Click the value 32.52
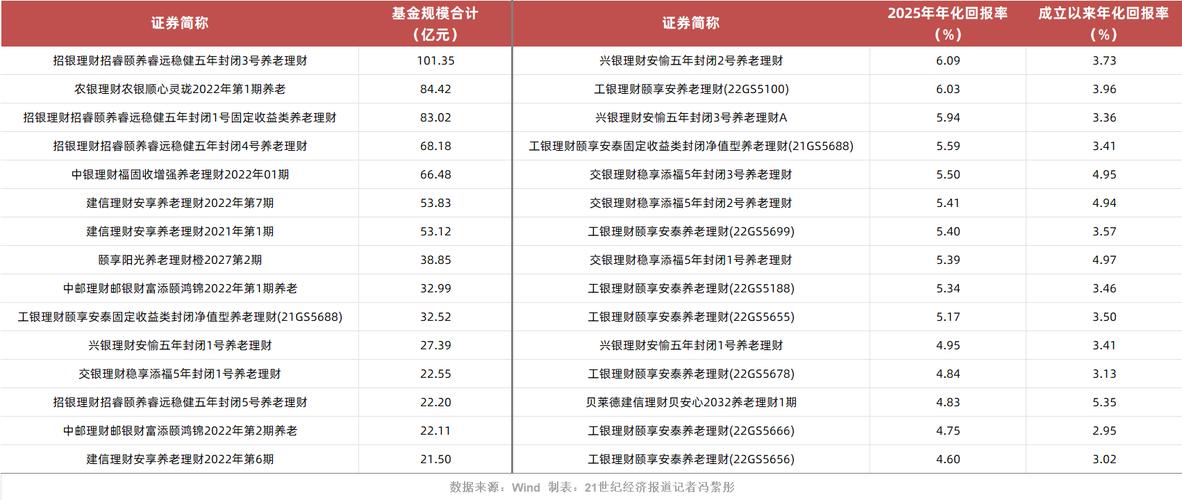 435,317
